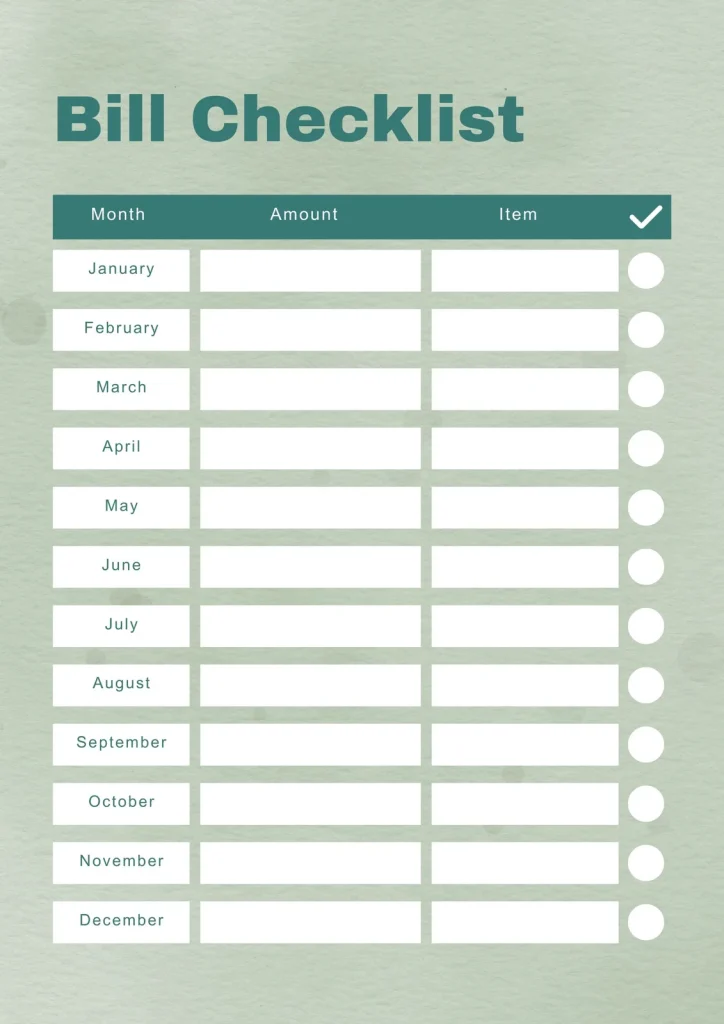The height and width of the screenshot is (1024, 724).
Task: Click the July Amount field
Action: pyautogui.click(x=310, y=626)
